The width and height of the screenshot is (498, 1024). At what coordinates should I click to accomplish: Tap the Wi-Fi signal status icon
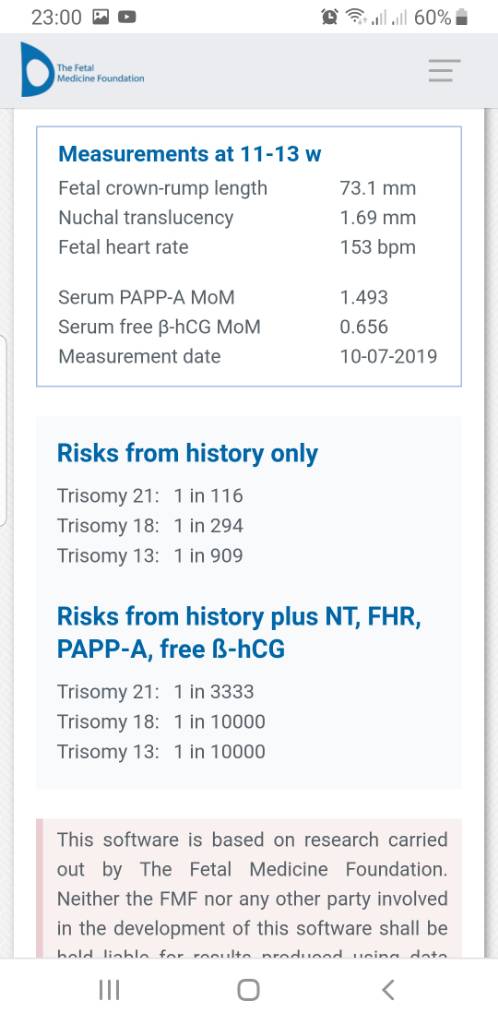[356, 18]
